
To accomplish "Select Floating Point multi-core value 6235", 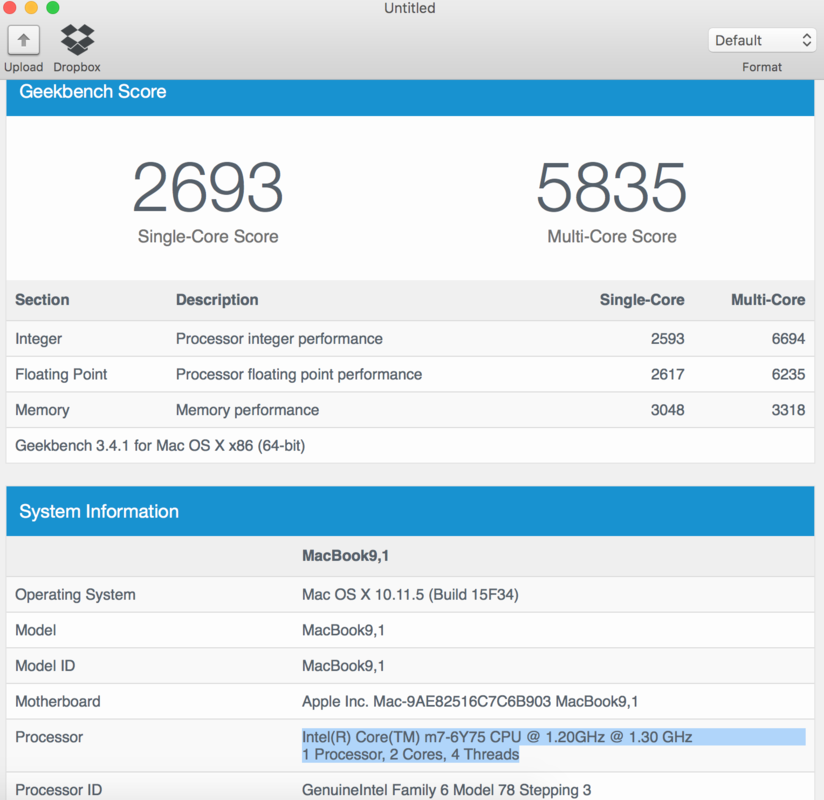I will point(788,374).
